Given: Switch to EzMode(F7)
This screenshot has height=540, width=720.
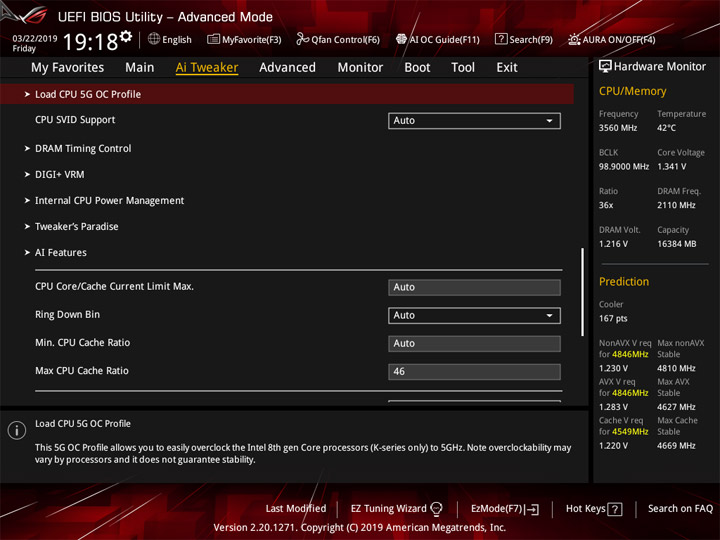Looking at the screenshot, I should [x=505, y=509].
